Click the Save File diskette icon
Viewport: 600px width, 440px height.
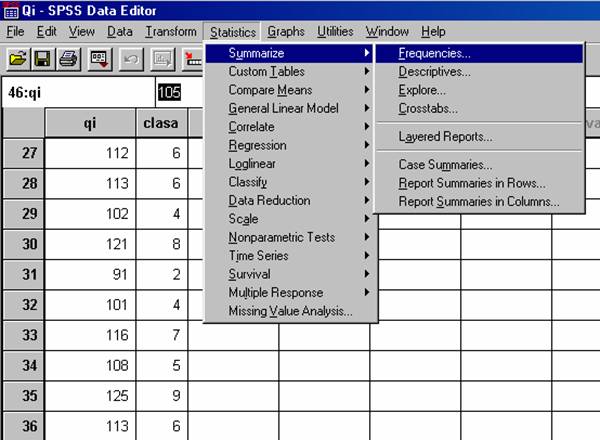click(x=43, y=59)
